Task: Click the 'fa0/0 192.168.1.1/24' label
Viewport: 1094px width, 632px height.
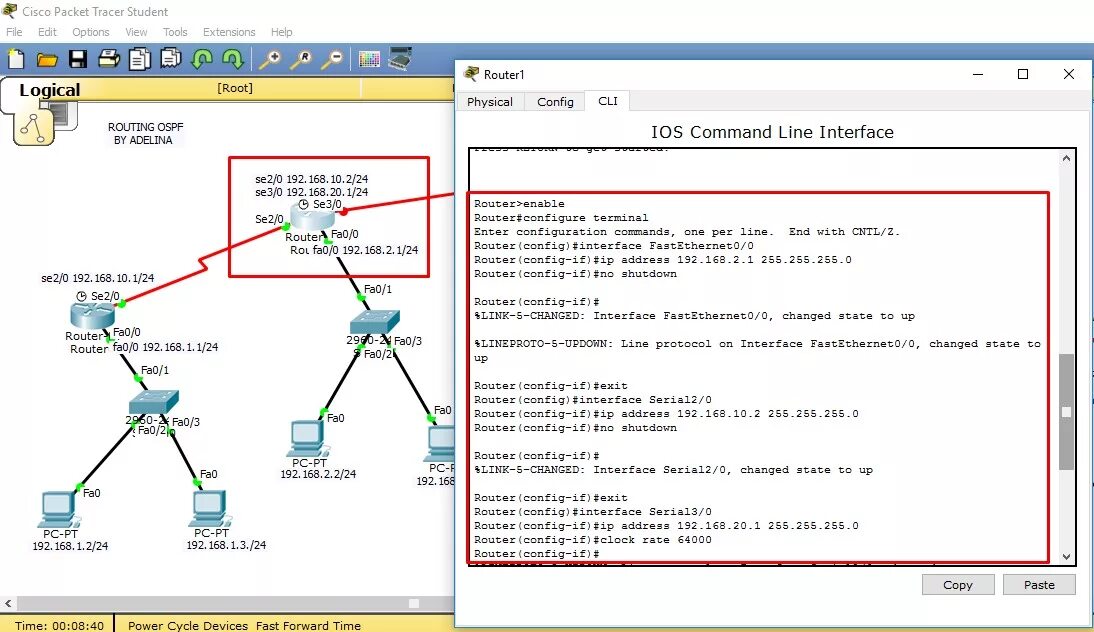Action: coord(165,347)
